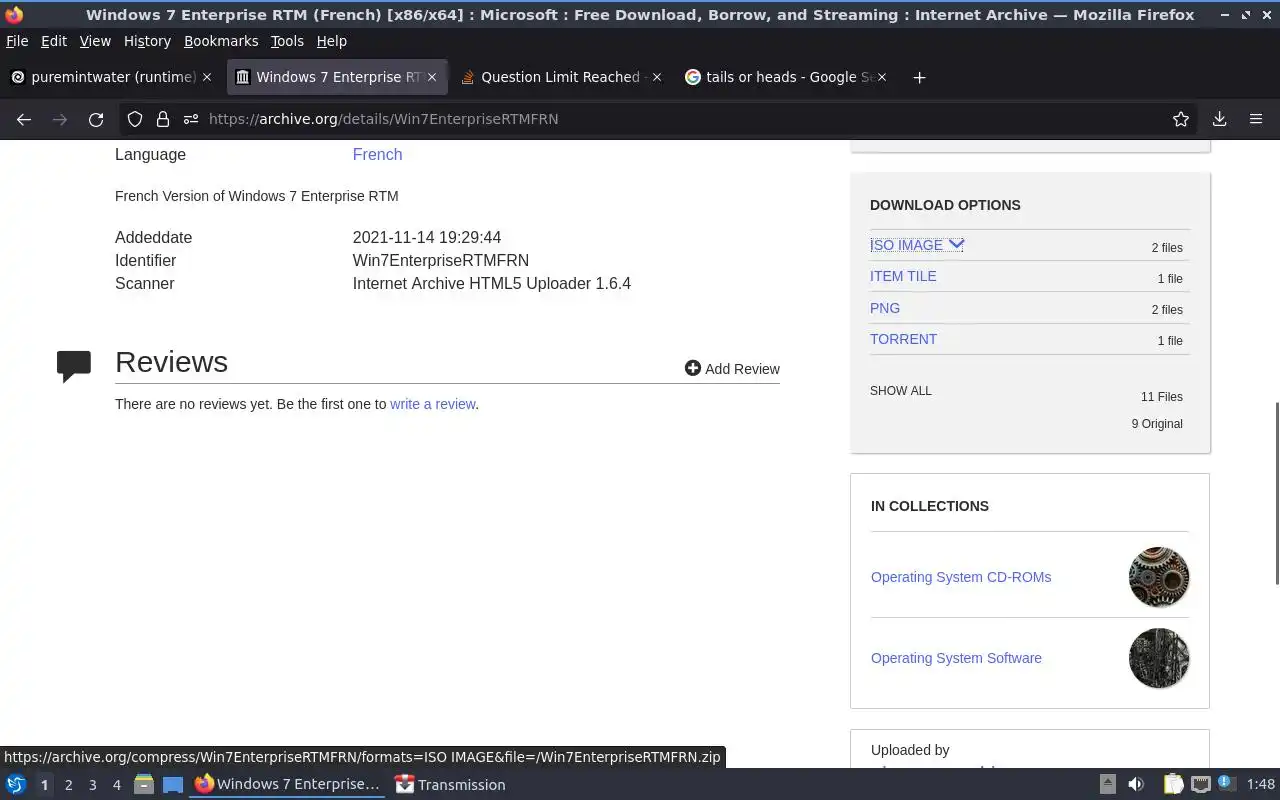Bookmark this page with the star icon
1280x800 pixels.
[x=1181, y=119]
